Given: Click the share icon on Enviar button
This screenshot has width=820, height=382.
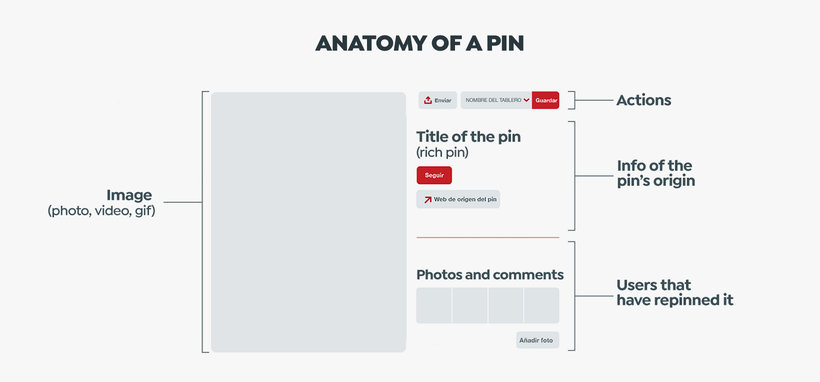Looking at the screenshot, I should point(428,100).
